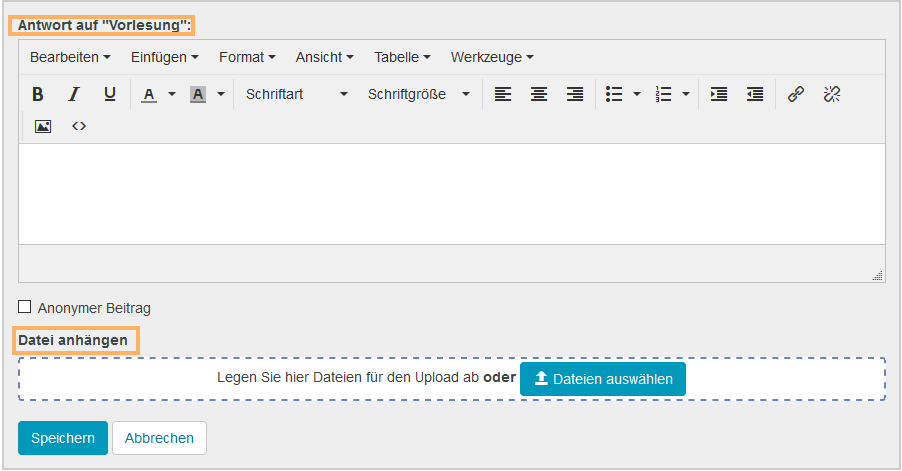Open the source code view
The image size is (902, 471).
point(79,126)
